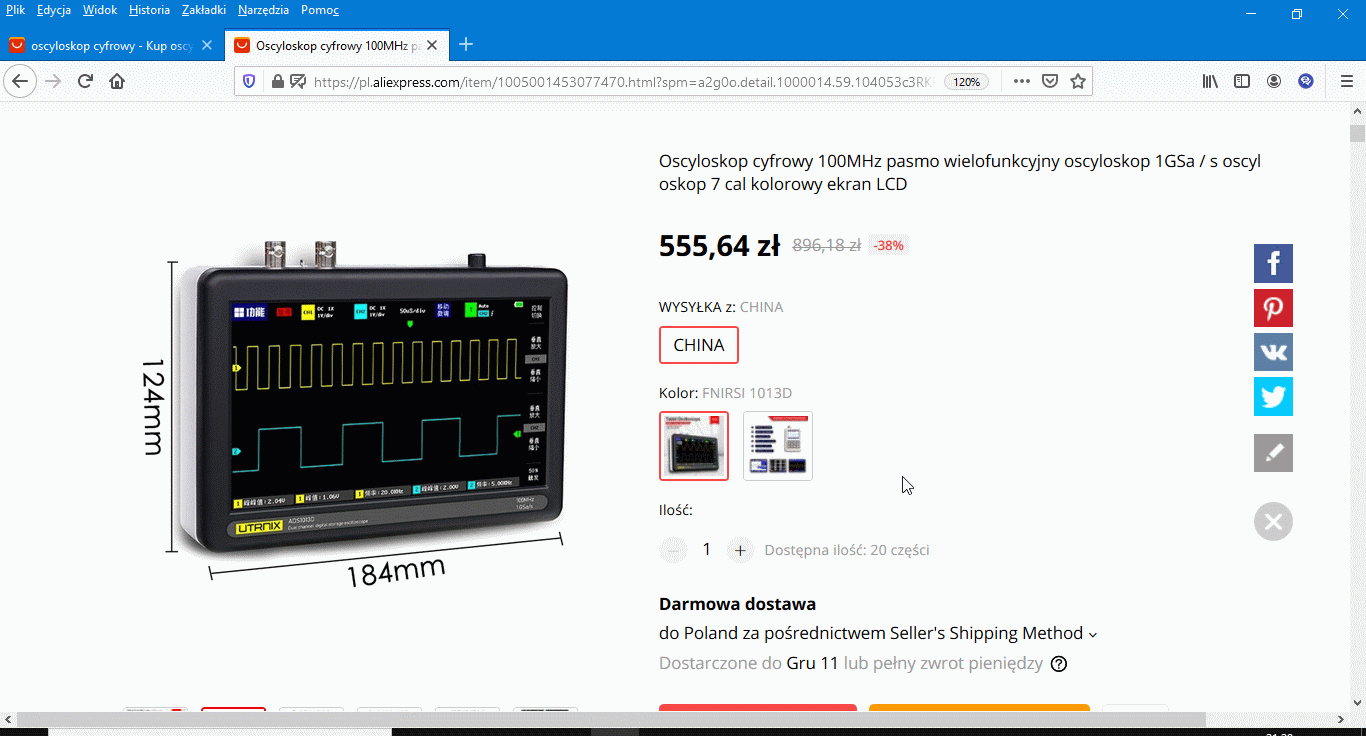Expand Seller's Shipping Method dropdown
Viewport: 1366px width, 736px height.
(x=1092, y=634)
